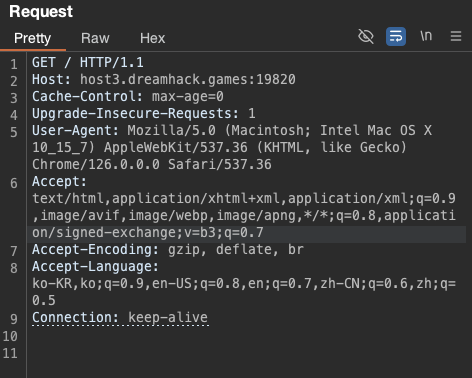Click the Accept-Encoding gzip, deflate, br line
This screenshot has width=472, height=378.
pyautogui.click(x=168, y=249)
